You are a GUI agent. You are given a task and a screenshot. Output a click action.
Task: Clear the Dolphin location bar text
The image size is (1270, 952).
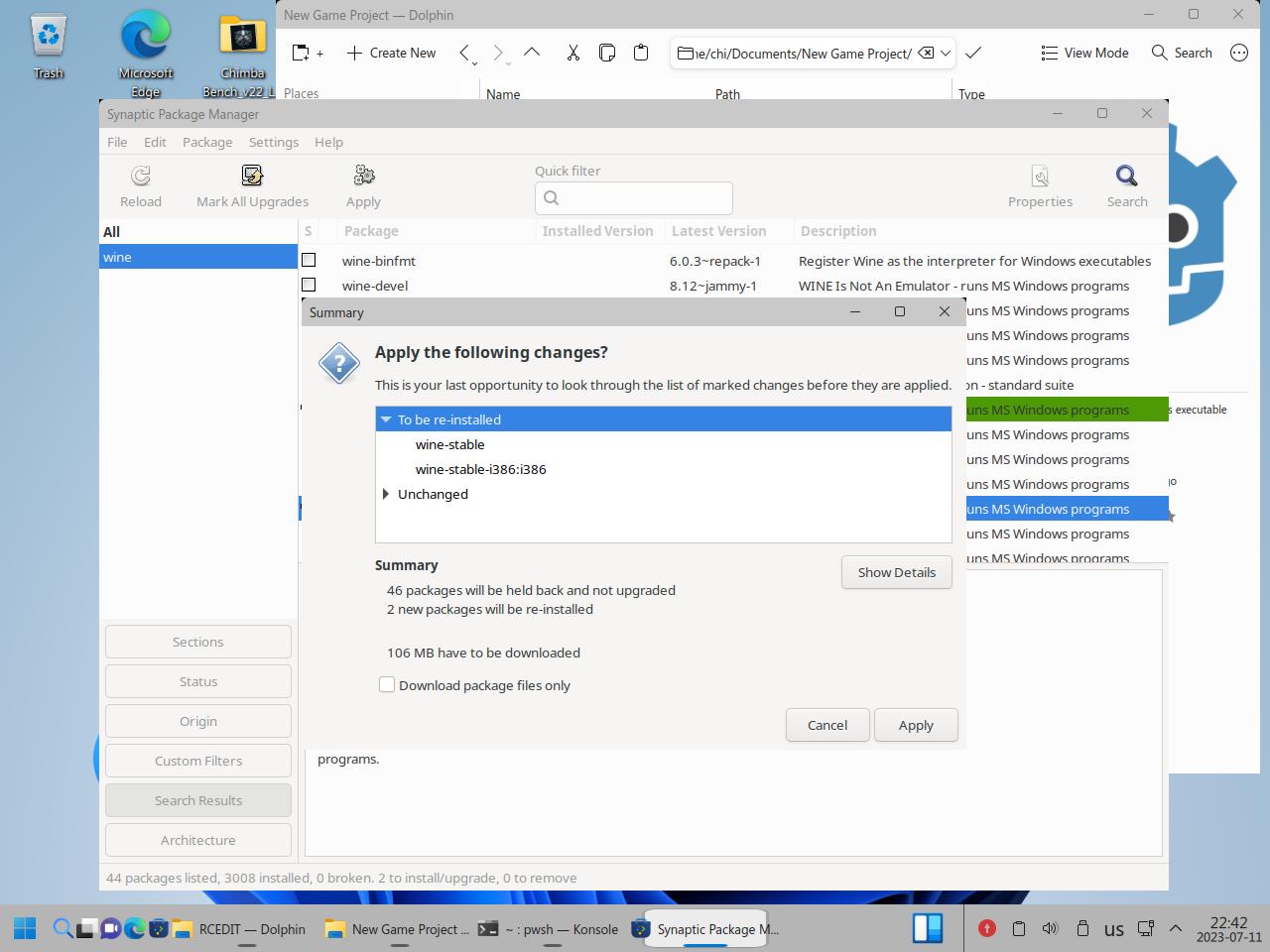[926, 53]
